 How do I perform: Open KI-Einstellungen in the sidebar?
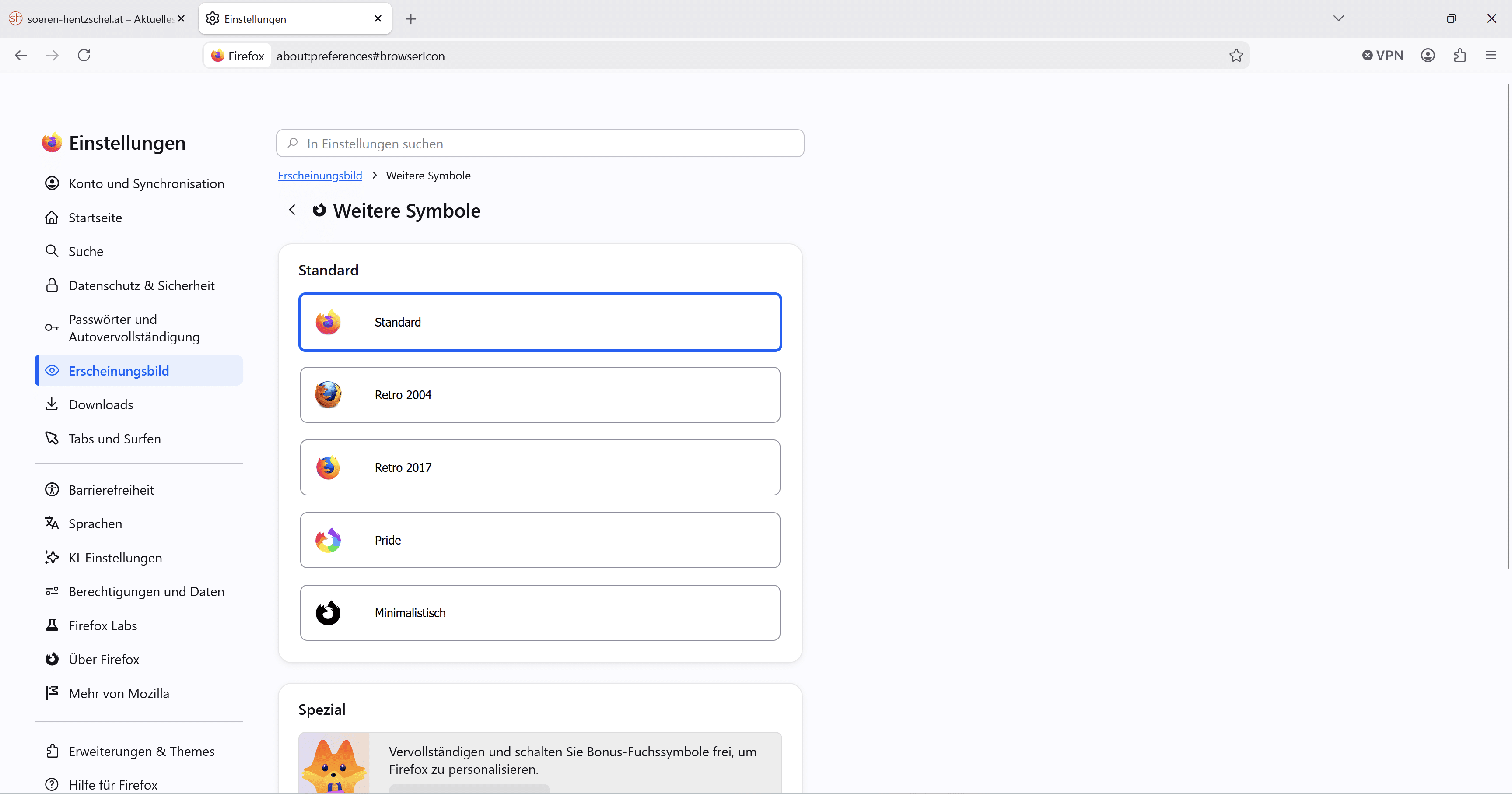tap(139, 558)
